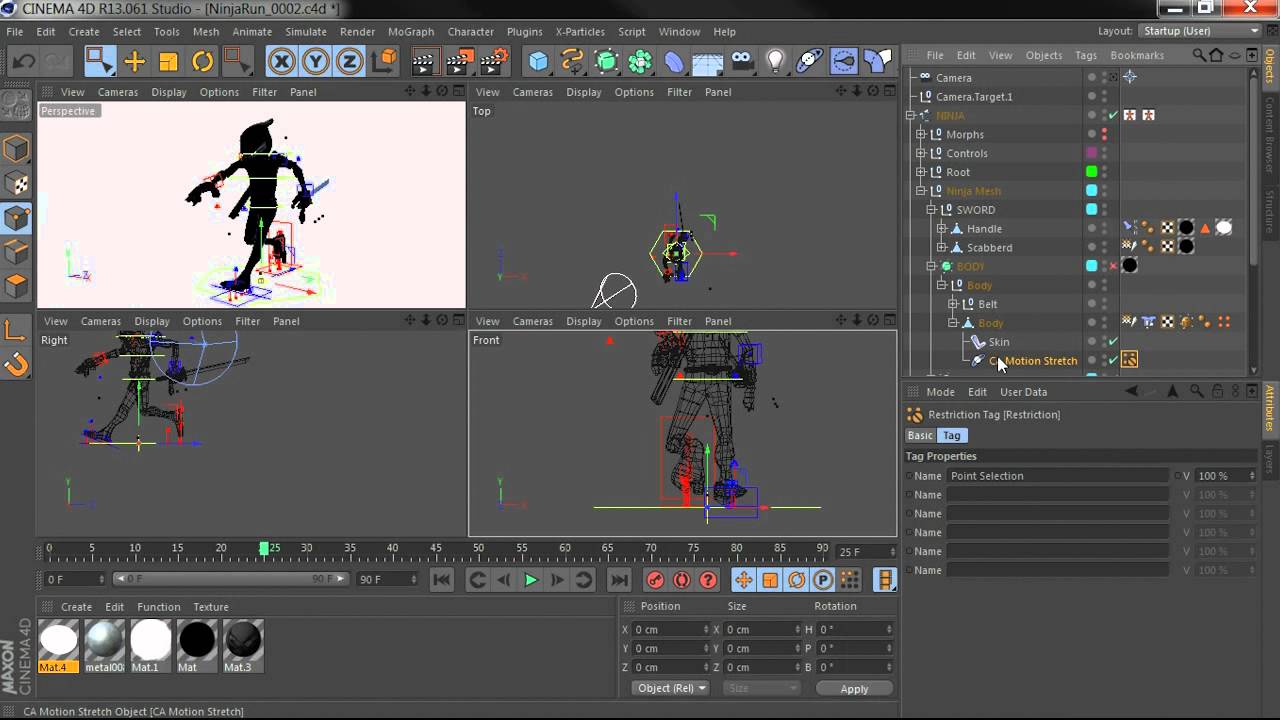This screenshot has height=720, width=1280.
Task: Open the MoGraph menu
Action: [411, 32]
